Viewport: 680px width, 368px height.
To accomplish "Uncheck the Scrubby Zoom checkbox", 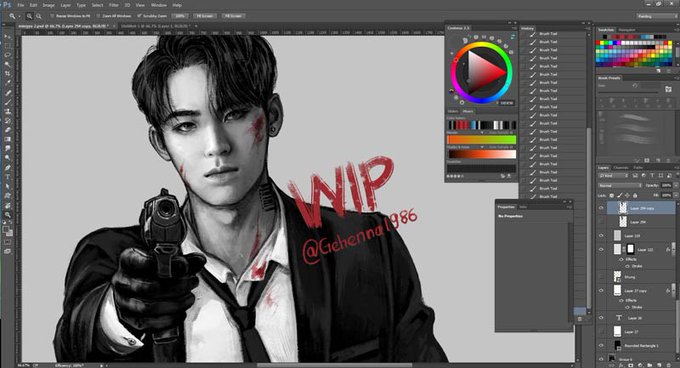I will [139, 16].
